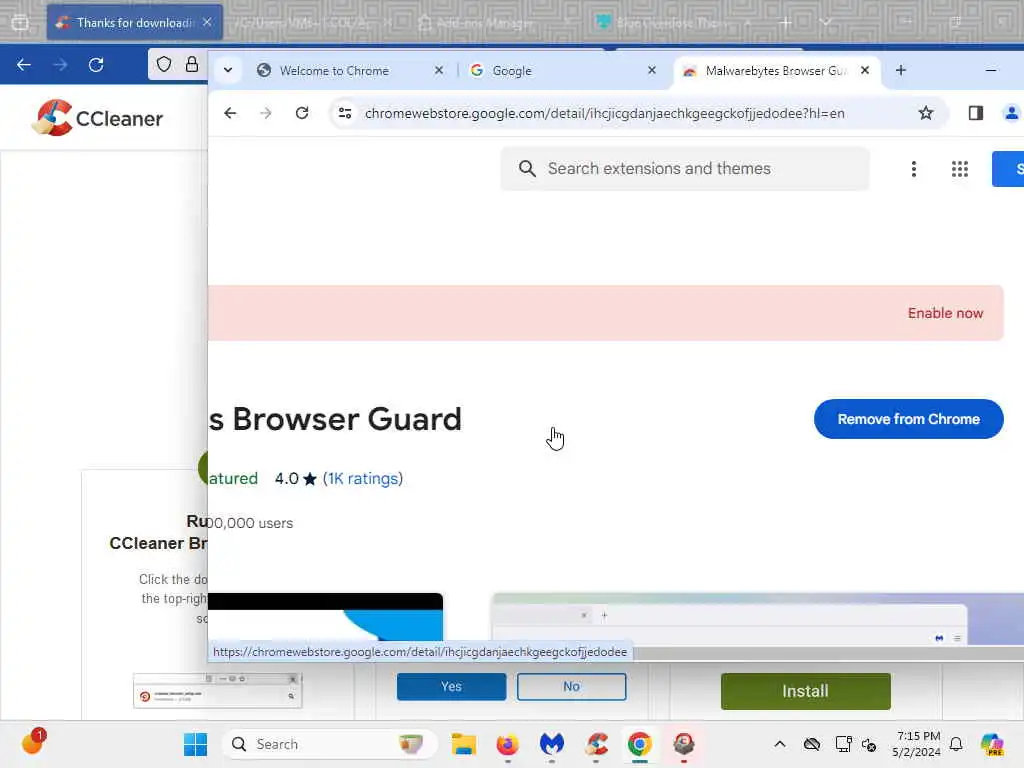This screenshot has width=1024, height=768.
Task: Open Chrome side panel icon
Action: pyautogui.click(x=976, y=113)
